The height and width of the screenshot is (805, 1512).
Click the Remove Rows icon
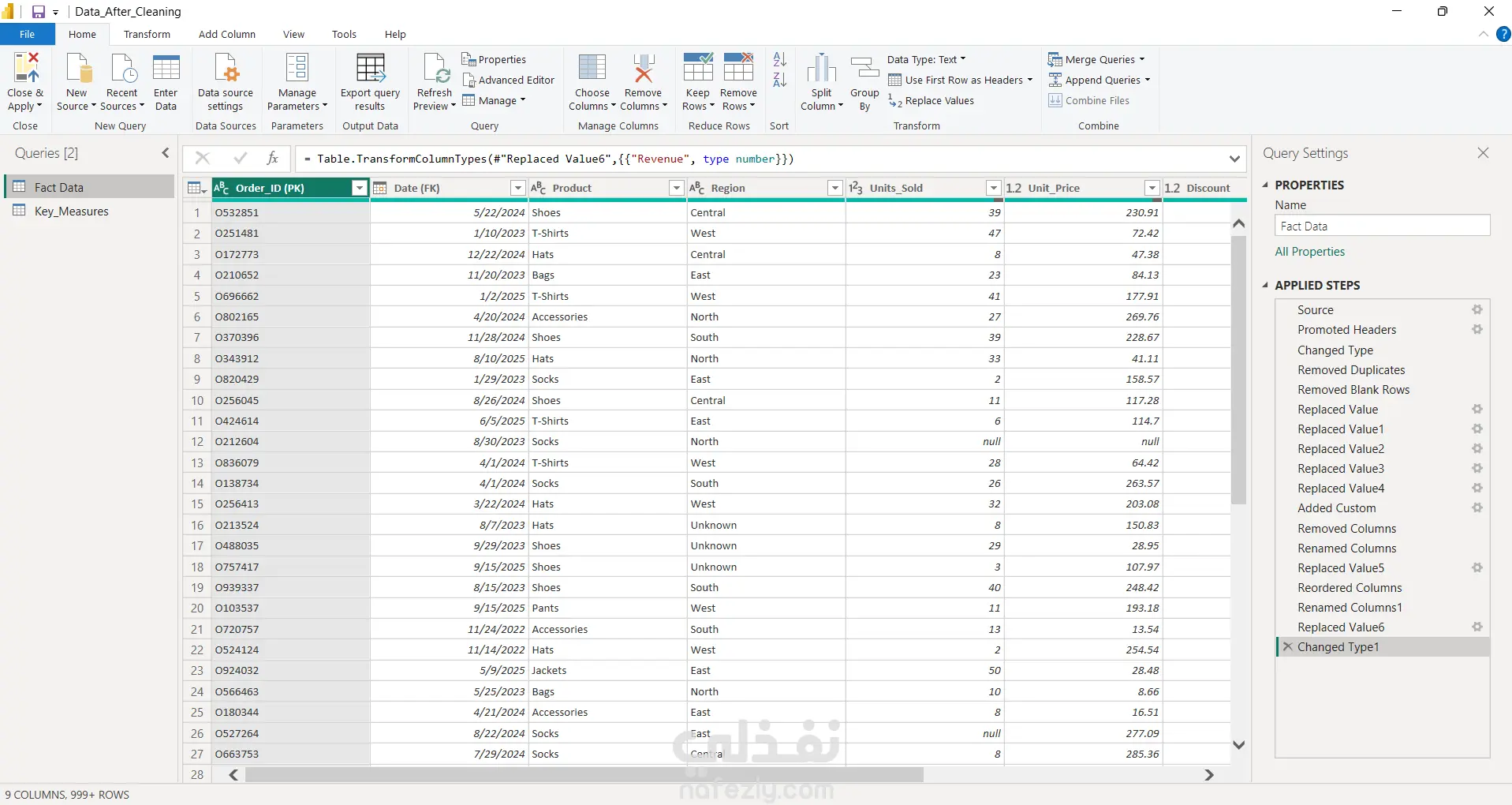pos(739,68)
